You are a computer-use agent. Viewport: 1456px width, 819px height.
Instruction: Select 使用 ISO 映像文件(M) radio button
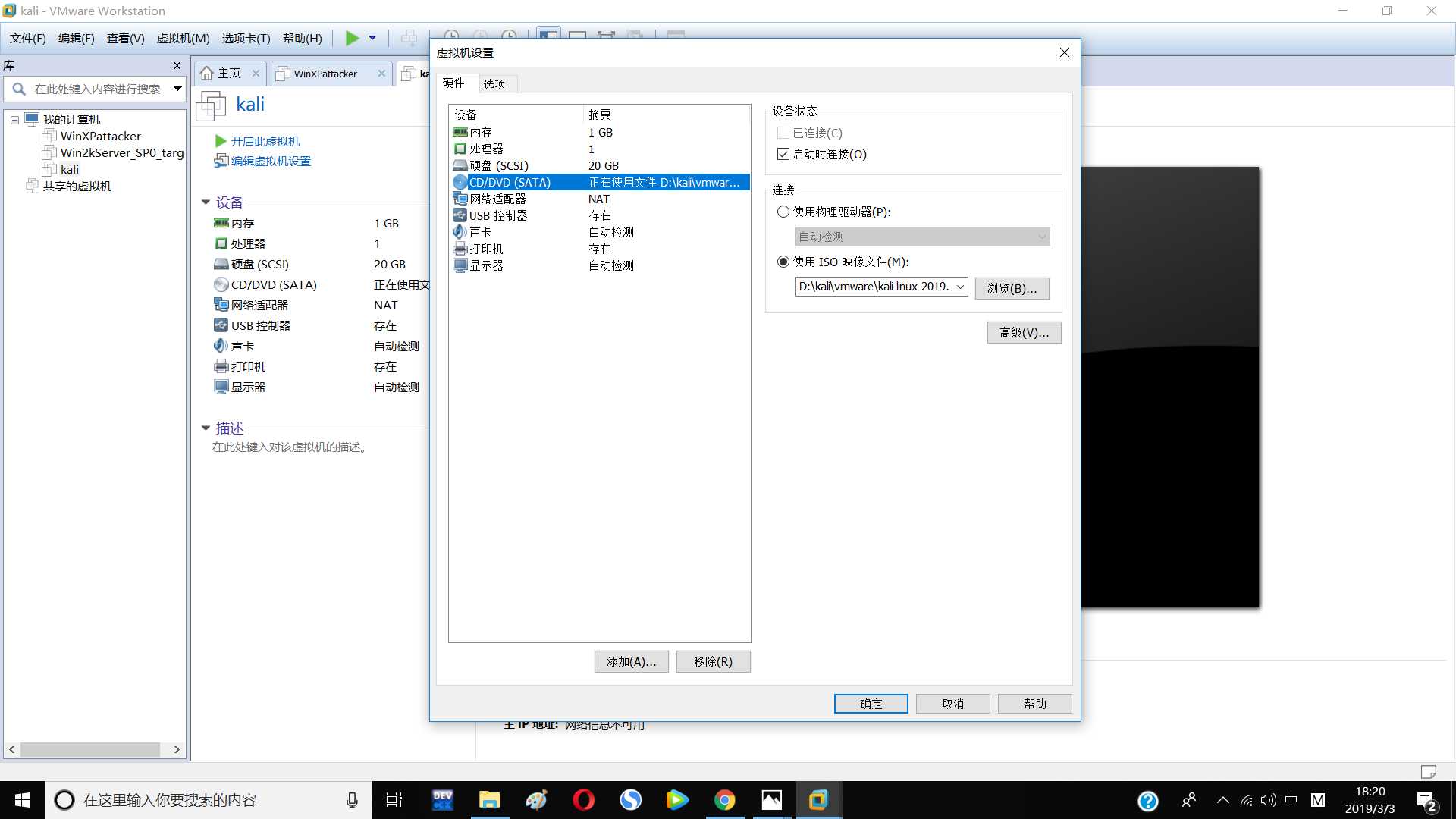[783, 262]
